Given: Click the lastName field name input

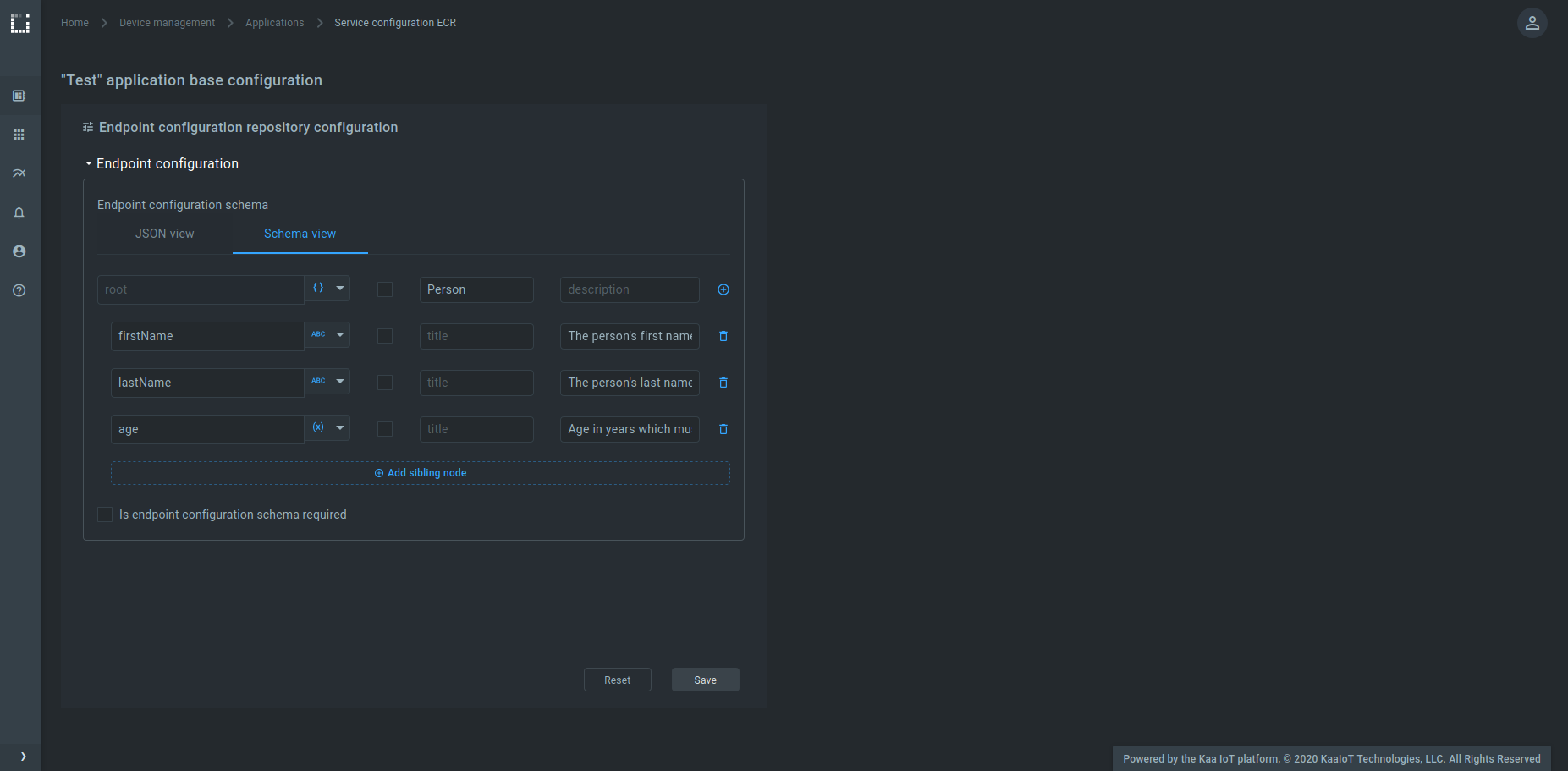Looking at the screenshot, I should (206, 383).
